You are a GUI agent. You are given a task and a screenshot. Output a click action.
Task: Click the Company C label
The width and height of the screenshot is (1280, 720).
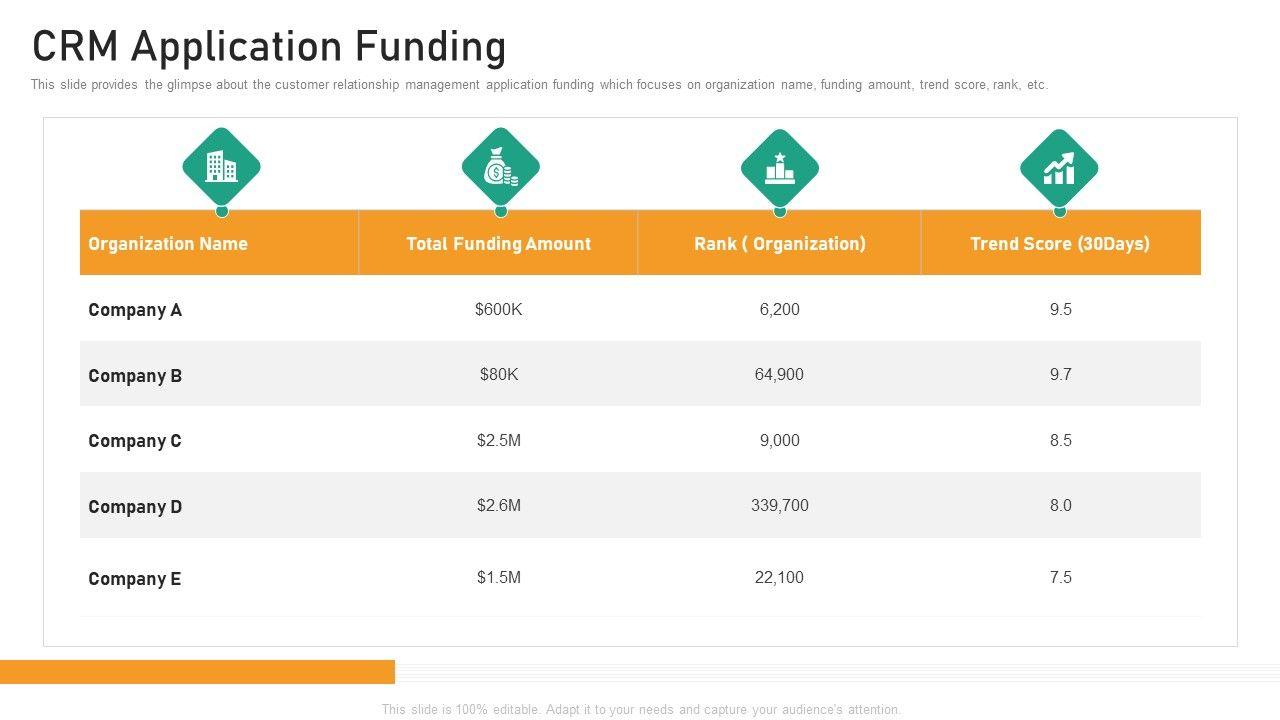click(135, 441)
